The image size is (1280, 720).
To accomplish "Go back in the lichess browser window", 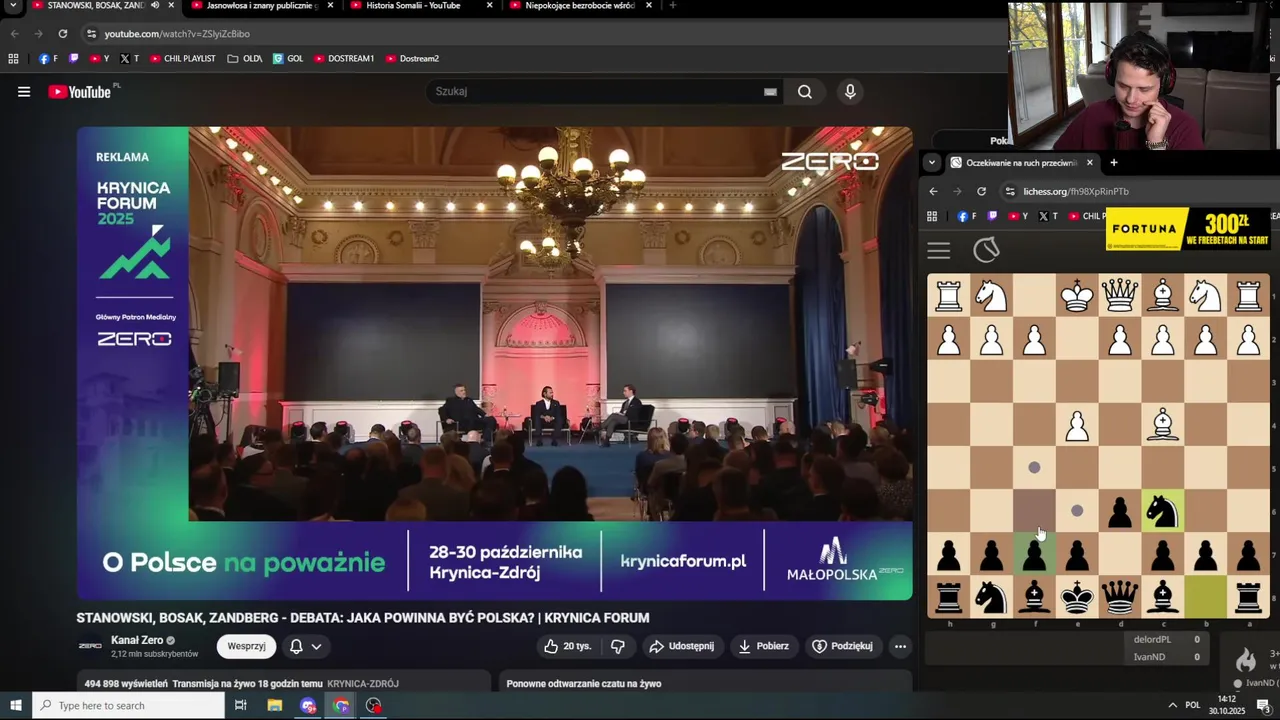I will [933, 192].
